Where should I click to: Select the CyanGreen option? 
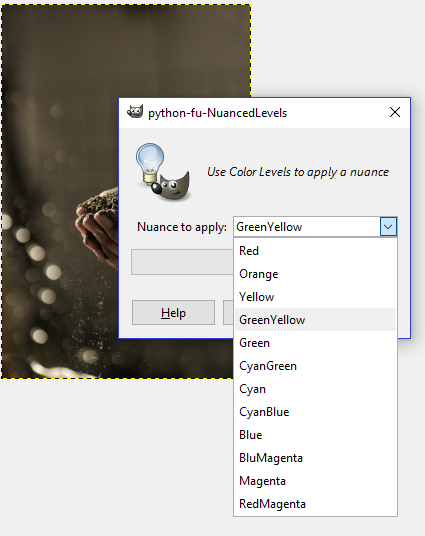click(315, 366)
